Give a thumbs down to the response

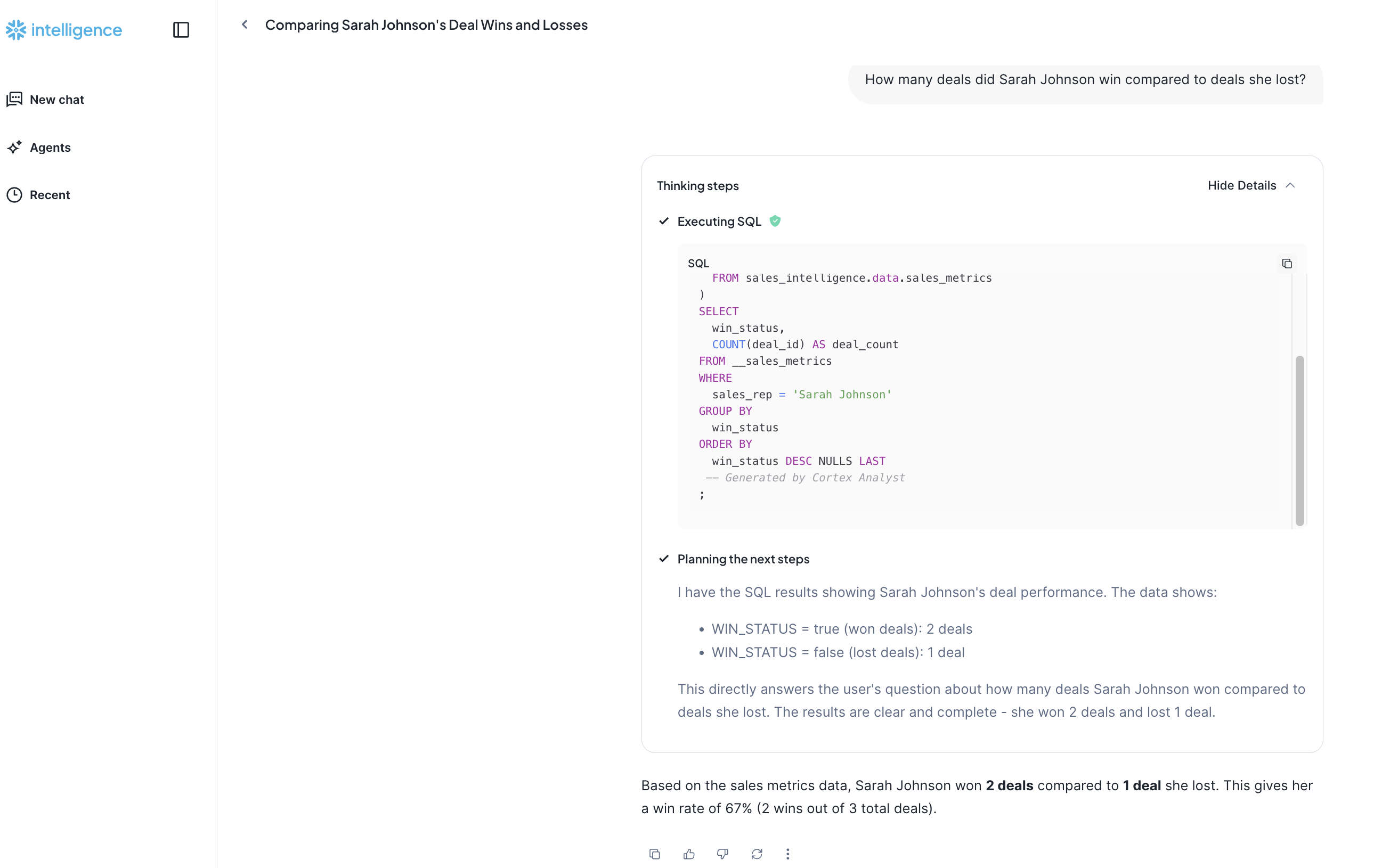(x=722, y=854)
